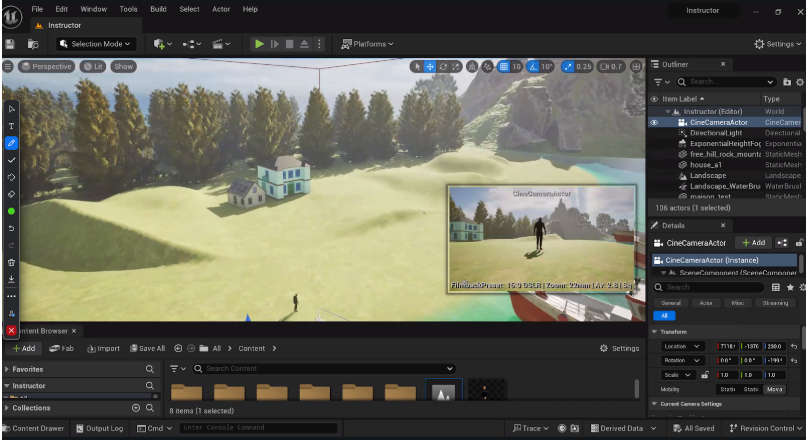This screenshot has width=806, height=440.
Task: Toggle world/local coordinate space icon
Action: tap(472, 66)
